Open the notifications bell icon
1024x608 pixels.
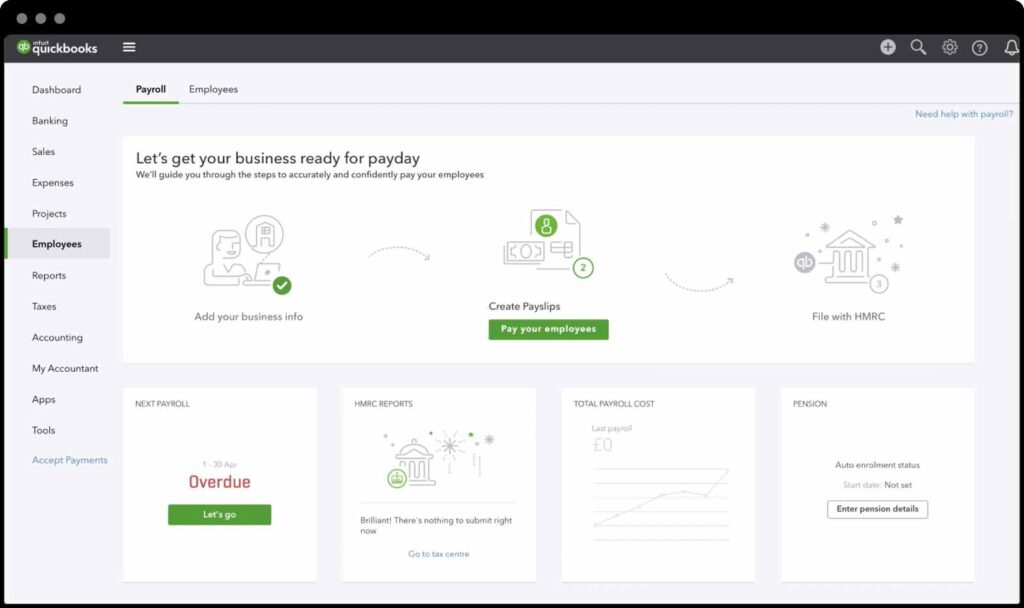pyautogui.click(x=1010, y=46)
